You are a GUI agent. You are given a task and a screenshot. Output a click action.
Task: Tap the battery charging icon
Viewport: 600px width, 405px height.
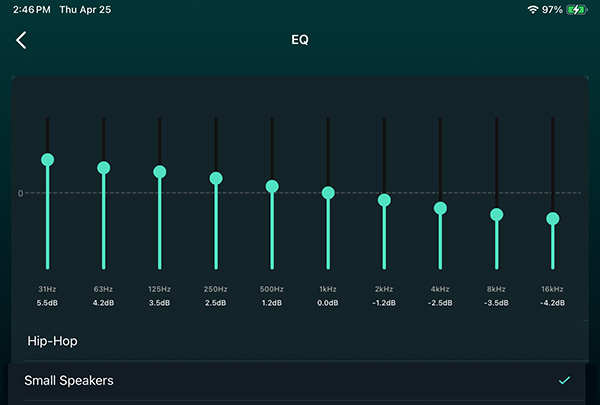coord(577,9)
